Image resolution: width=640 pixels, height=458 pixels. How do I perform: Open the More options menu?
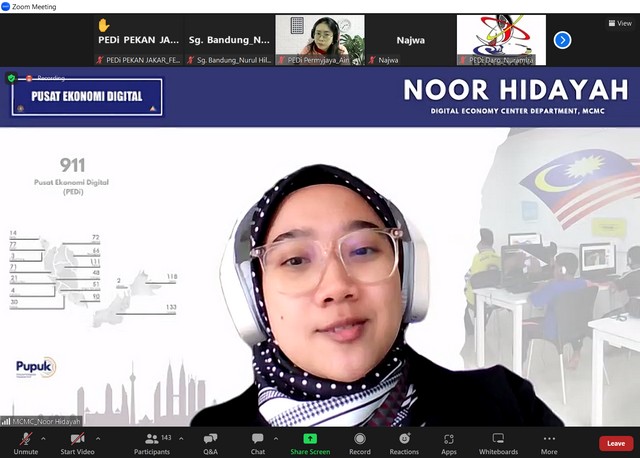pyautogui.click(x=549, y=441)
